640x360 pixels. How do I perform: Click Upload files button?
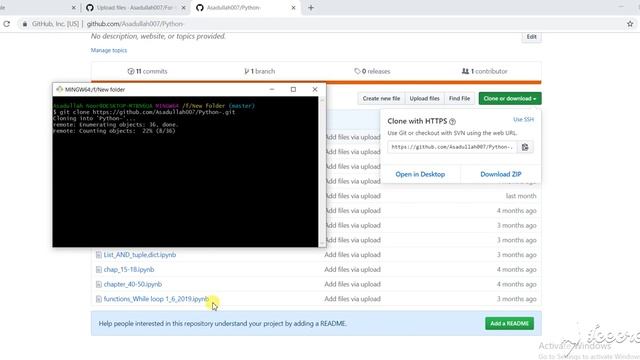(424, 98)
